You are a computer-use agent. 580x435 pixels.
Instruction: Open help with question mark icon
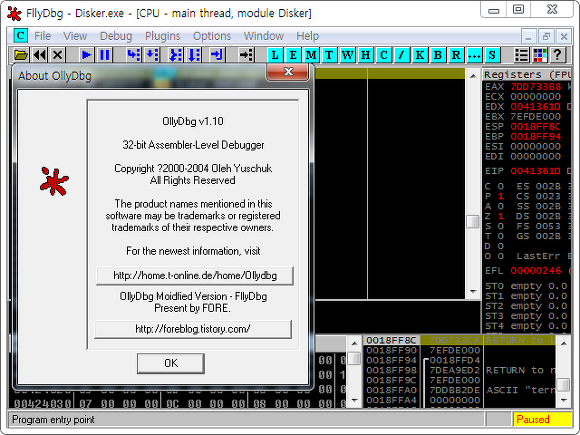pyautogui.click(x=558, y=55)
